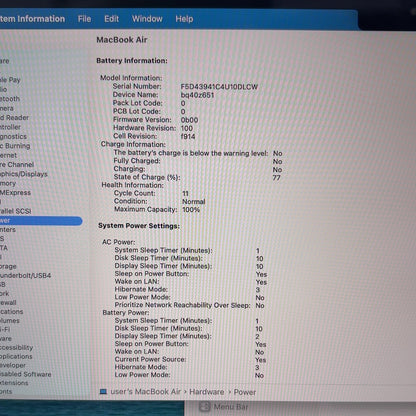Viewport: 416px width, 416px height.
Task: Select Hardware in the path bar
Action: pos(207,392)
